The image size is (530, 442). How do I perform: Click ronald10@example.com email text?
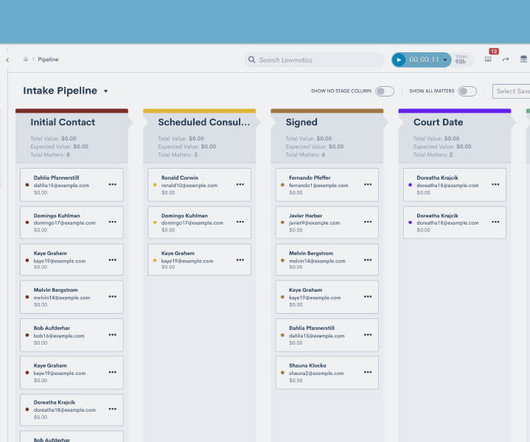pos(189,186)
